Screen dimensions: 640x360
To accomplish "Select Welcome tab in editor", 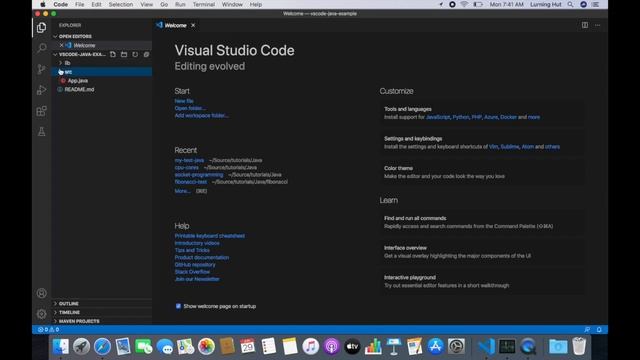I will coord(176,25).
